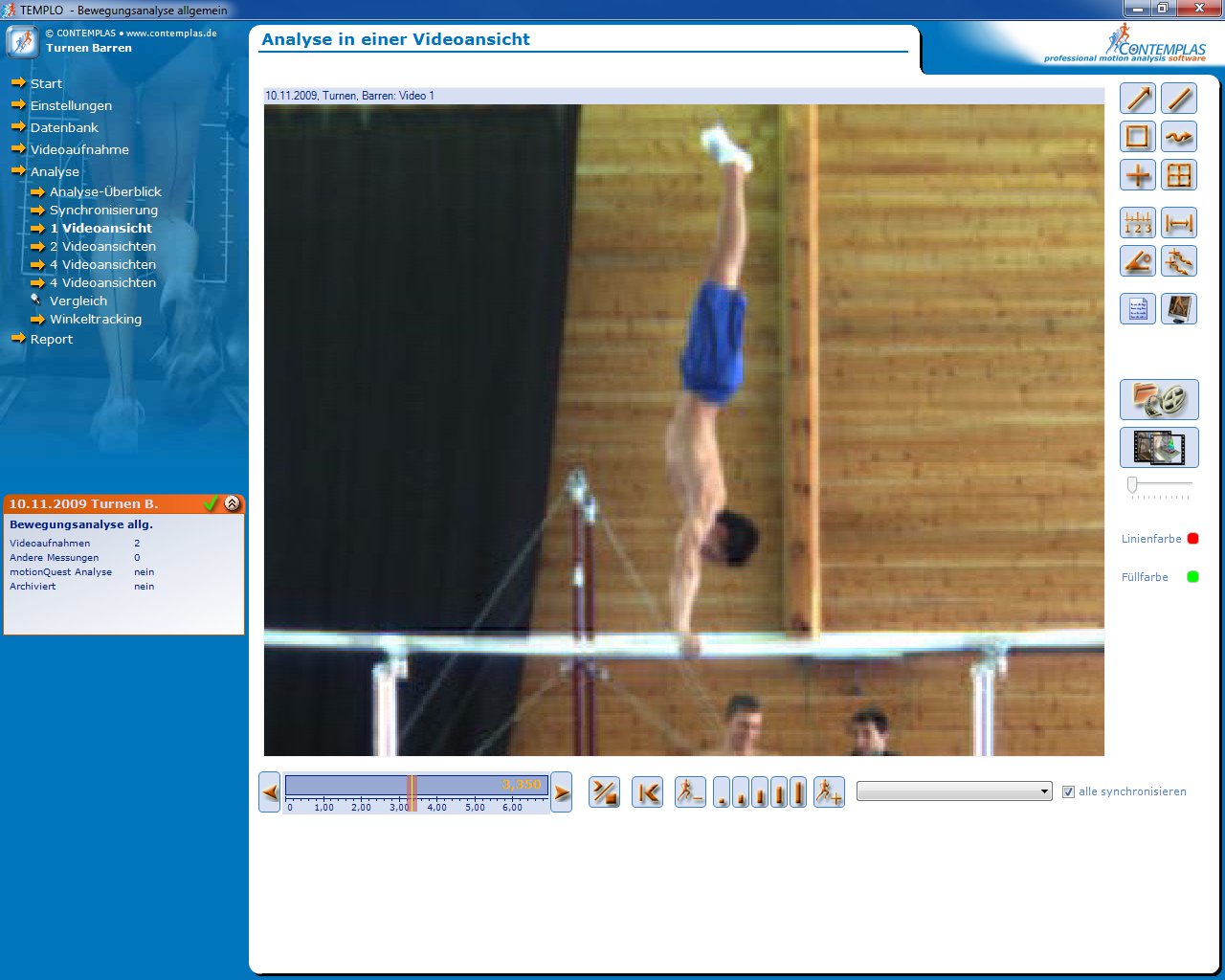1225x980 pixels.
Task: Select the angle measurement tool
Action: point(1138,261)
